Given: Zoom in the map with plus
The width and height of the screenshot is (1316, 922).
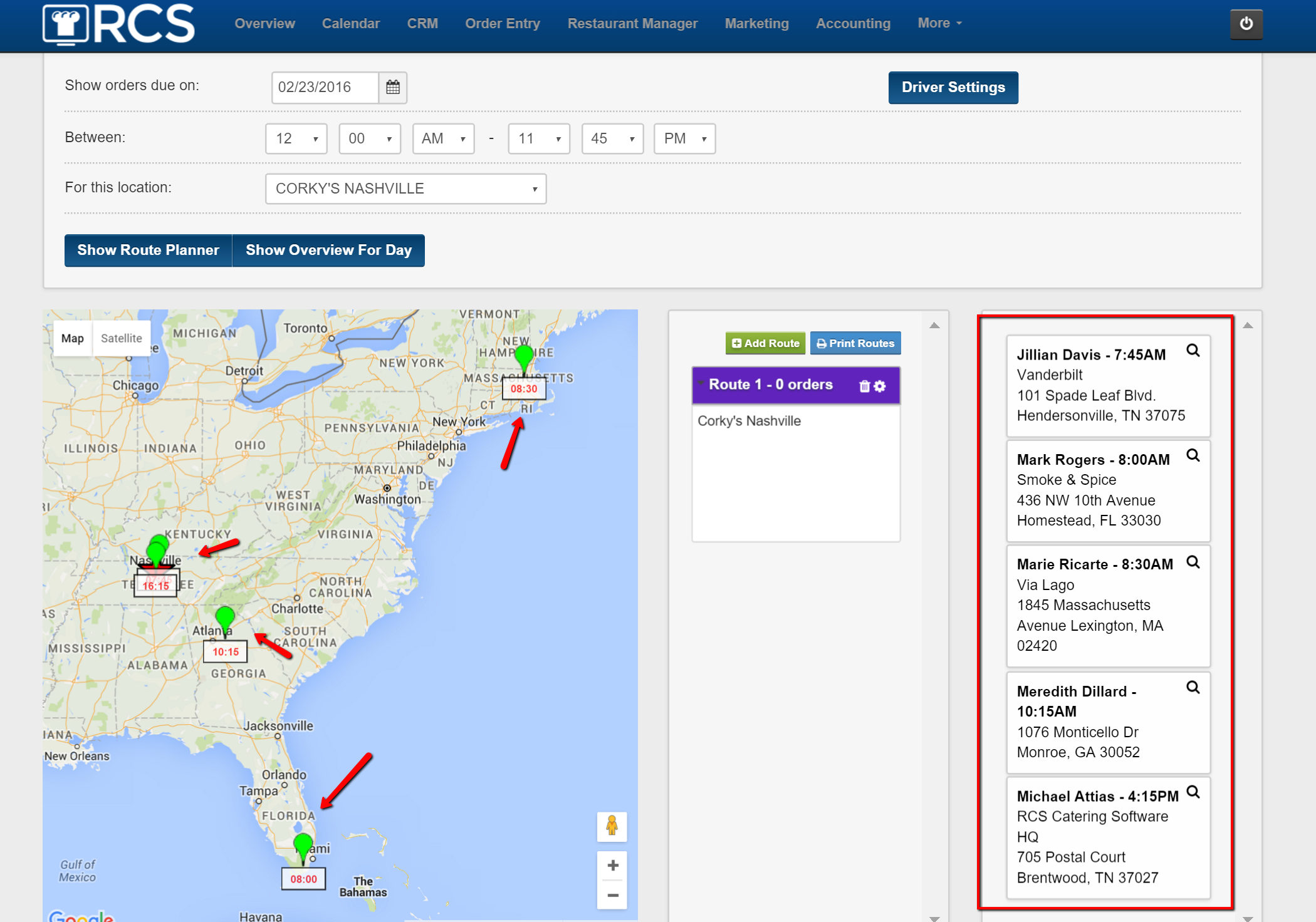Looking at the screenshot, I should tap(612, 866).
